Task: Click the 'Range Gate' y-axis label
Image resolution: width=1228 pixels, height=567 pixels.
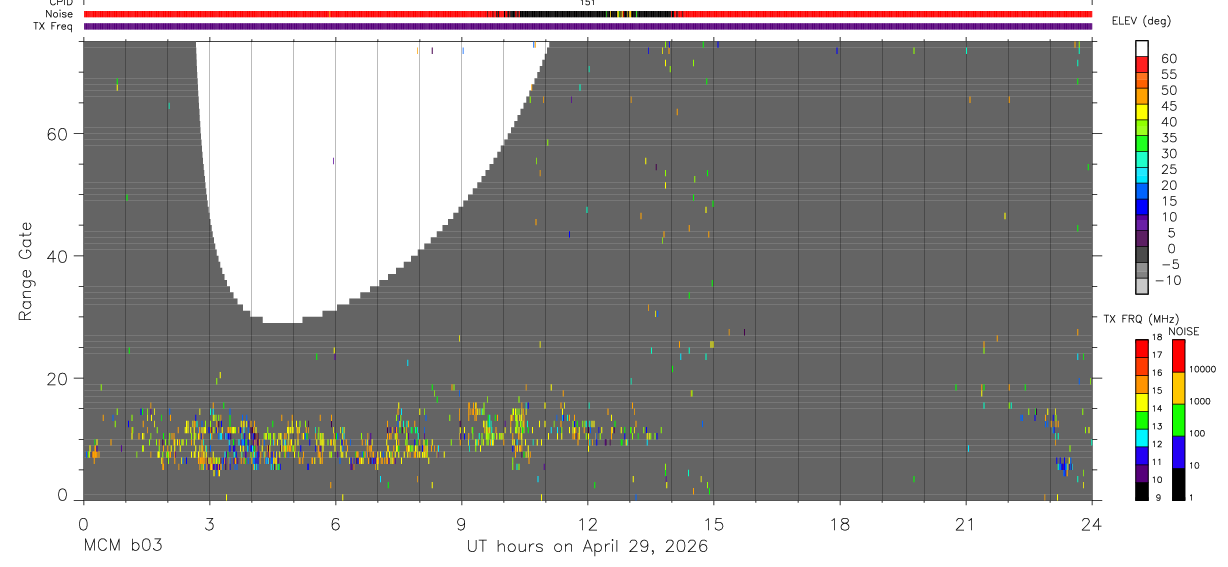Action: tap(26, 271)
